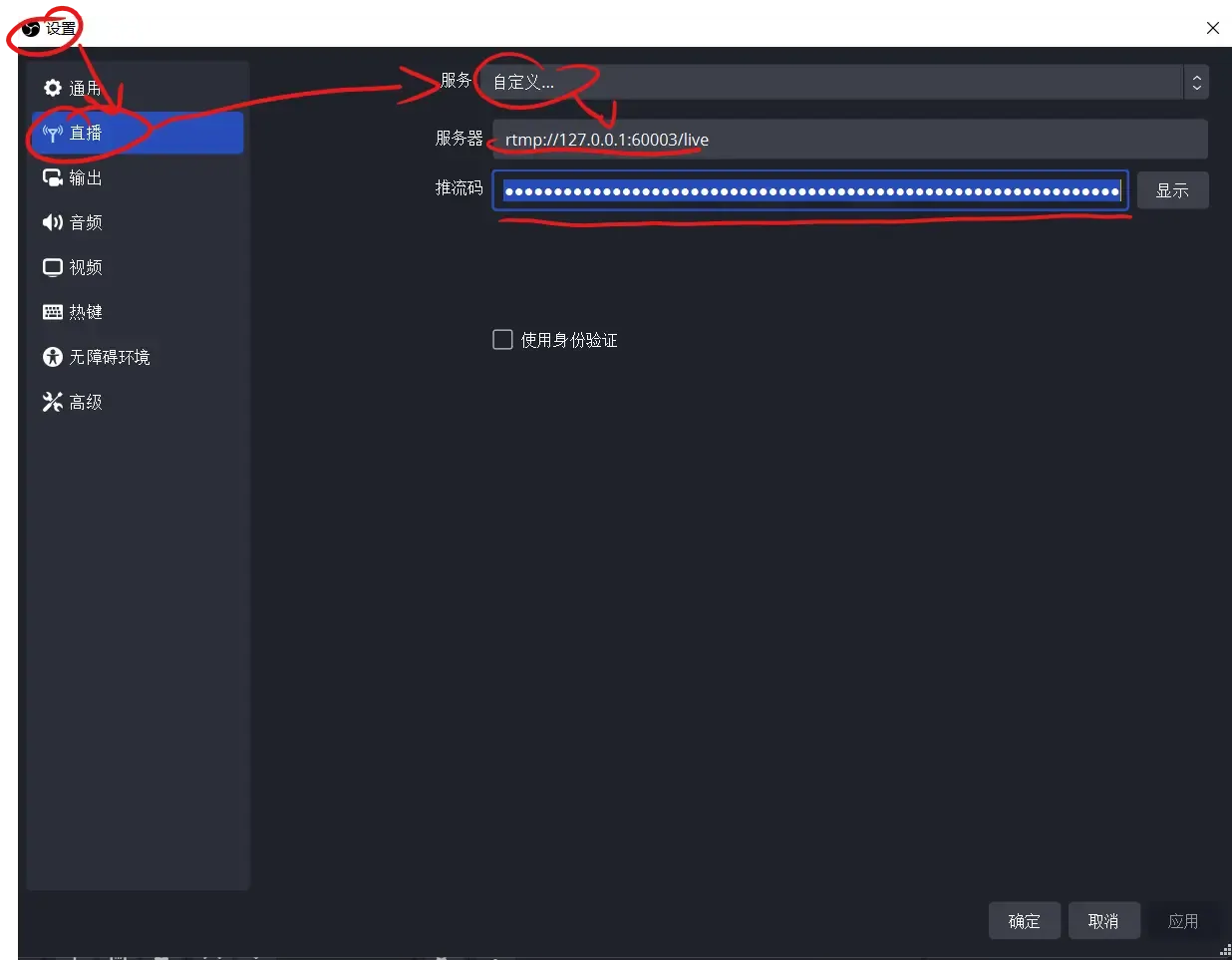Reveal the stream key with 显示 button
This screenshot has height=960, width=1232.
(x=1172, y=190)
